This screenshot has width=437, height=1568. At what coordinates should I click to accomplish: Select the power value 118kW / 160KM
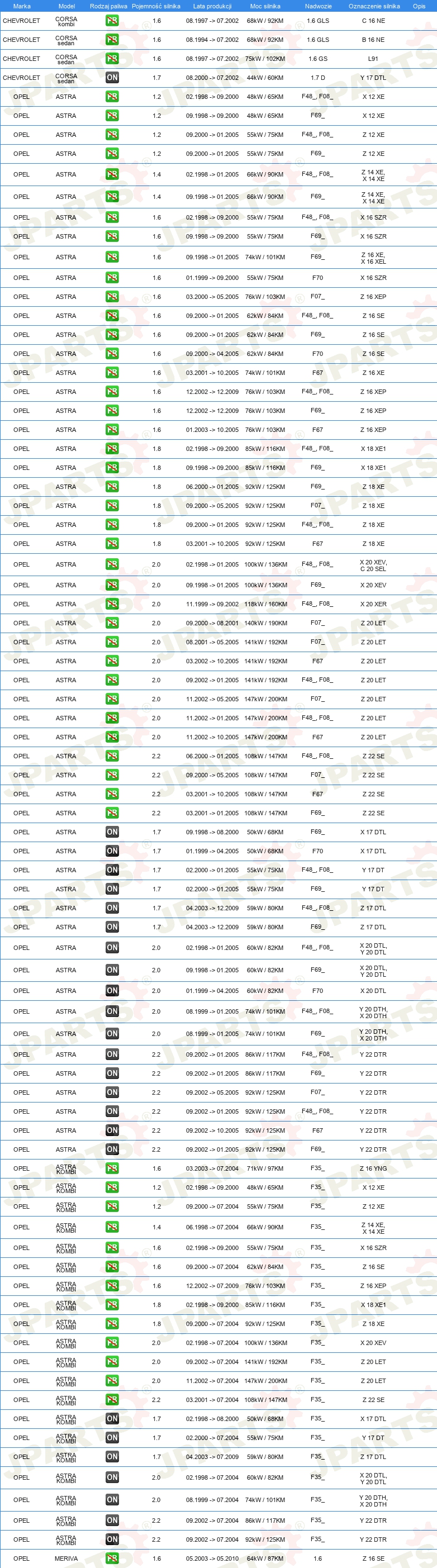coord(265,605)
